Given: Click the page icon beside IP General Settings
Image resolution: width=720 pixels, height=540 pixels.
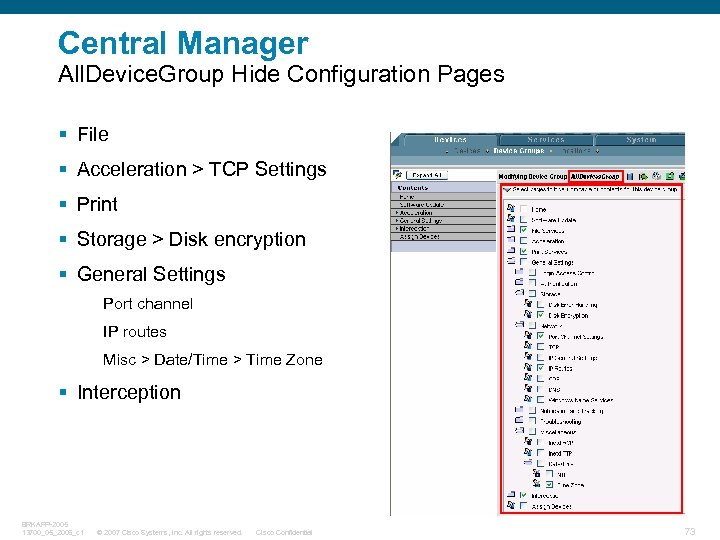Looking at the screenshot, I should (x=528, y=356).
